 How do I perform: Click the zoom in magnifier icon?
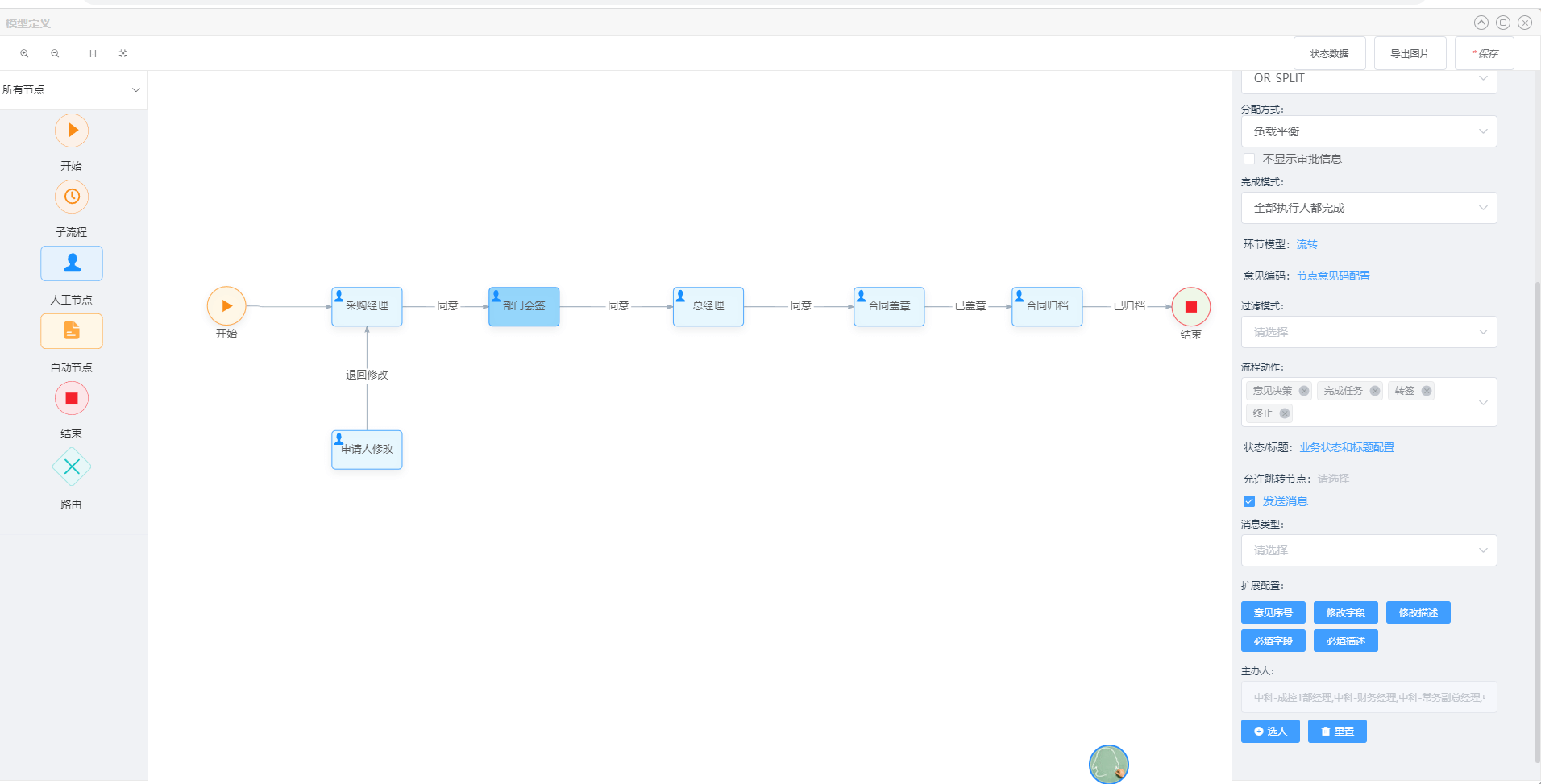24,54
